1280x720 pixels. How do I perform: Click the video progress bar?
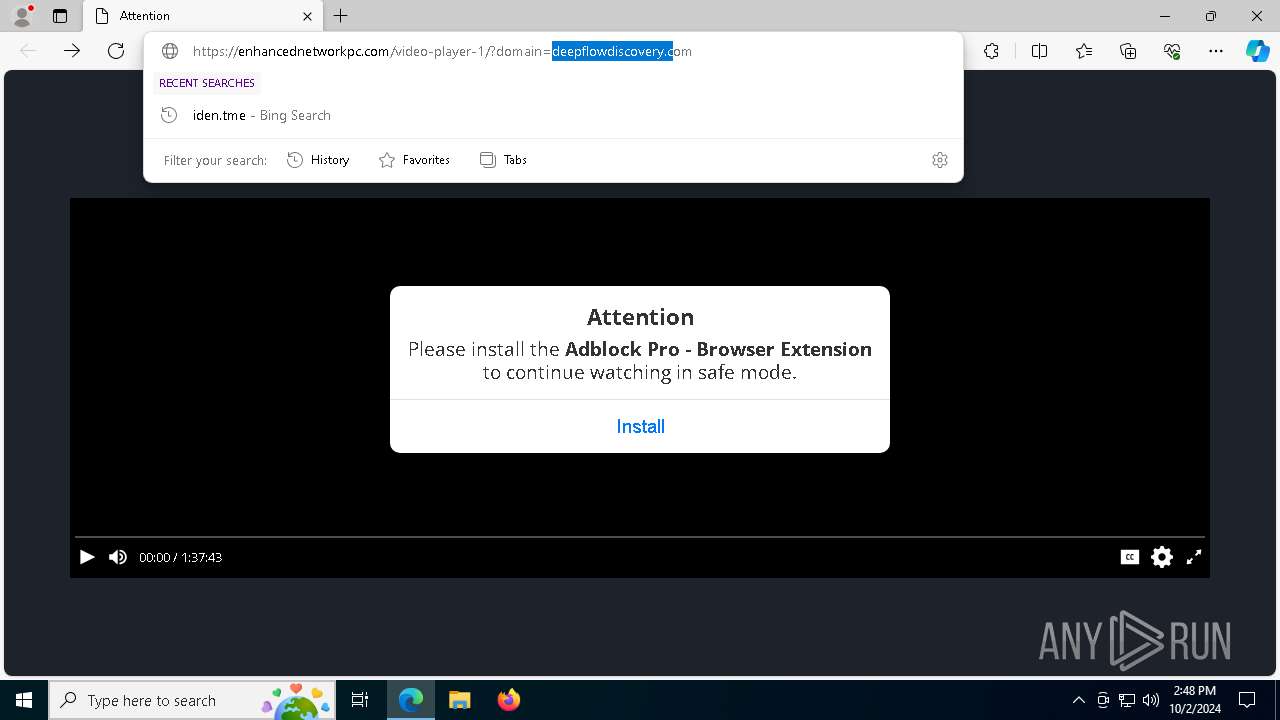(640, 538)
